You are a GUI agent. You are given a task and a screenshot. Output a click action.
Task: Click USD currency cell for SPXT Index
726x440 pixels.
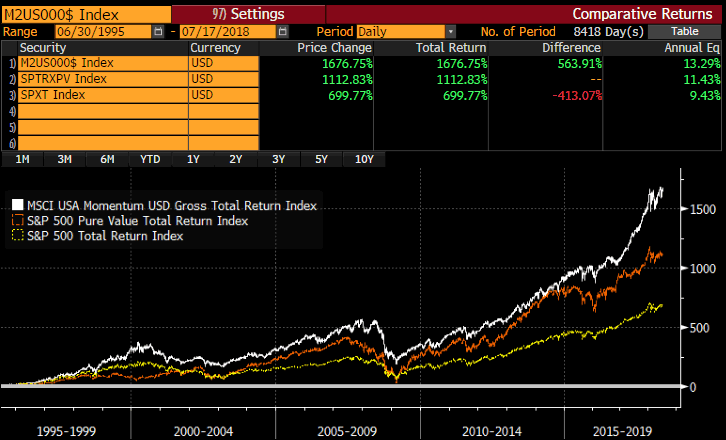coord(224,95)
